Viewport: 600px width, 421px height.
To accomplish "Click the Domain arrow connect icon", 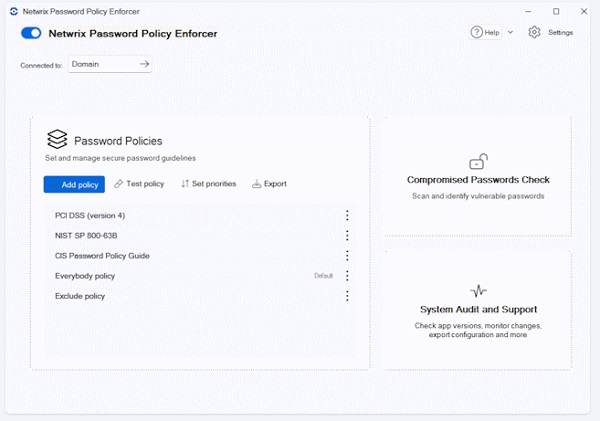I will coord(144,64).
